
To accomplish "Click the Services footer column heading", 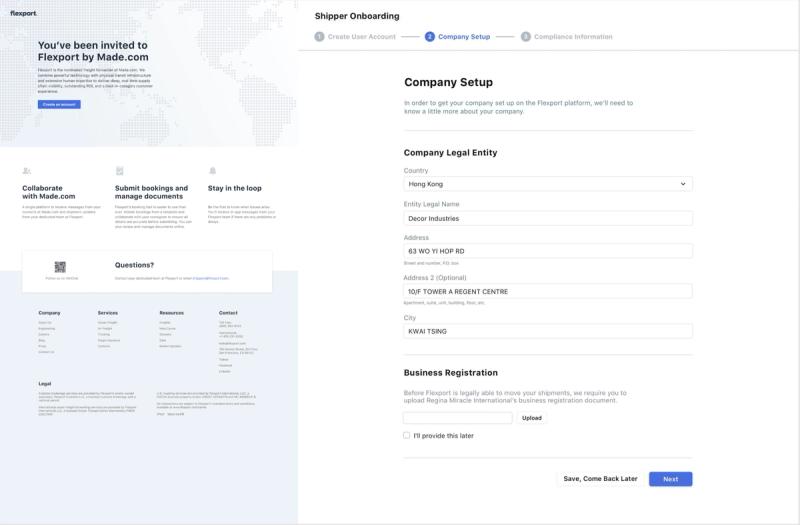I will [108, 313].
